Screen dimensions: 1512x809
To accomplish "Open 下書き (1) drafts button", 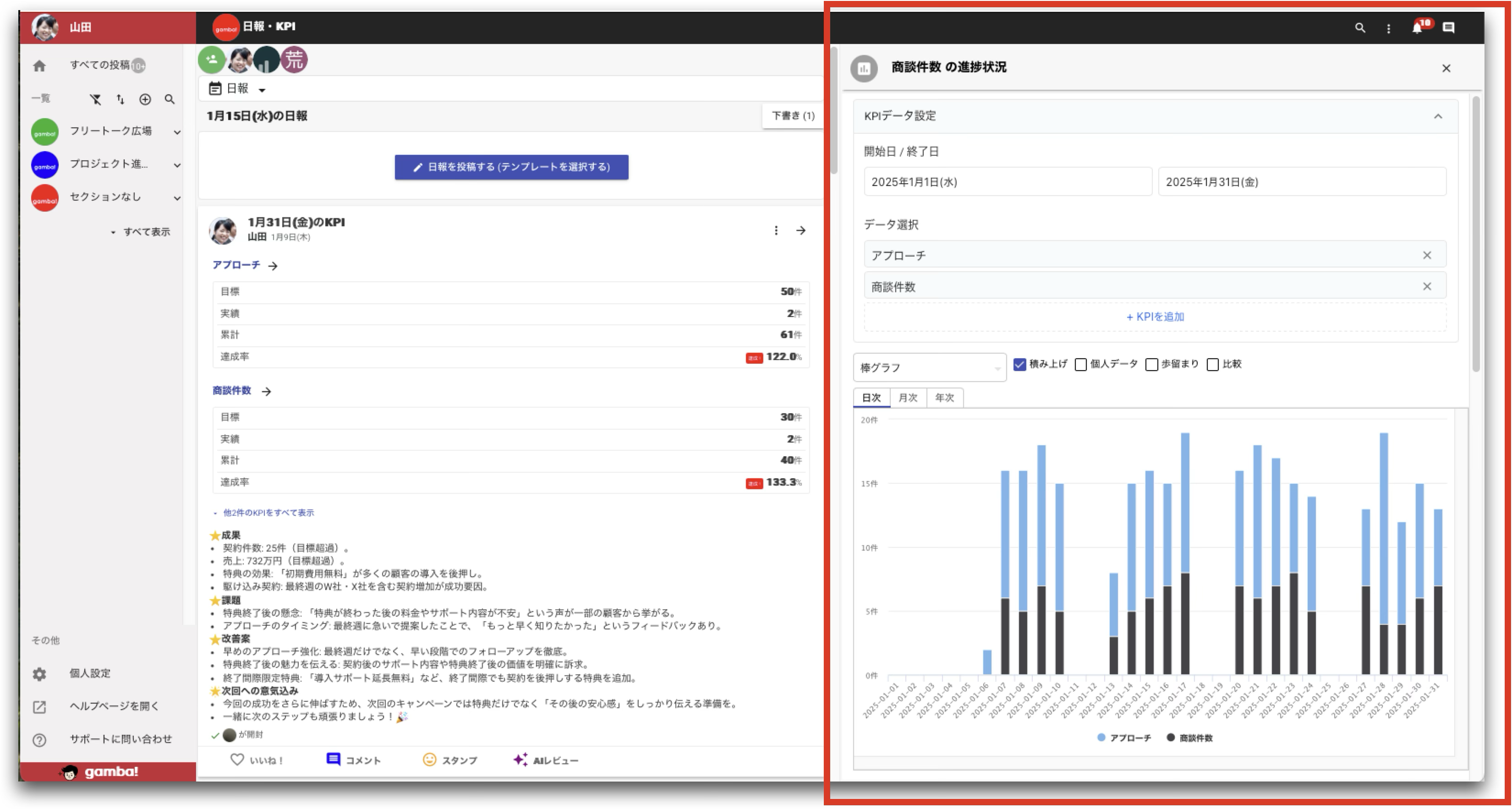I will tap(793, 115).
